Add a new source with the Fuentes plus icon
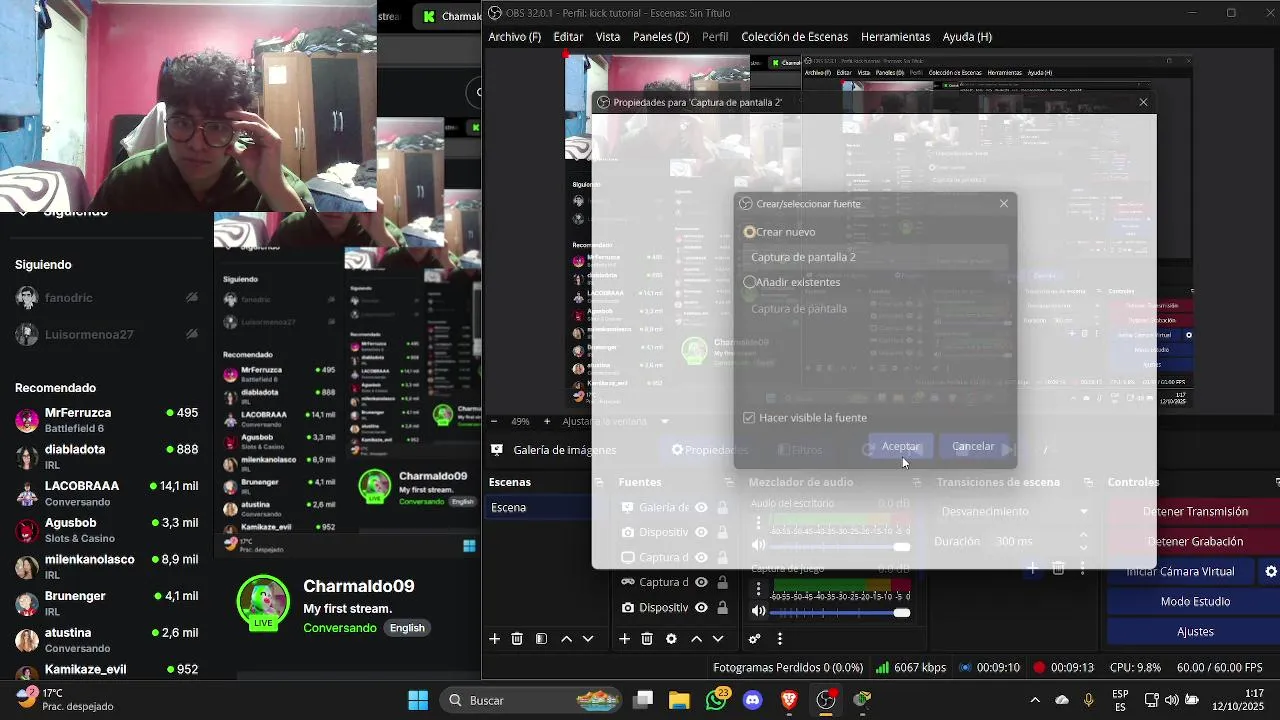Viewport: 1280px width, 720px height. click(624, 639)
